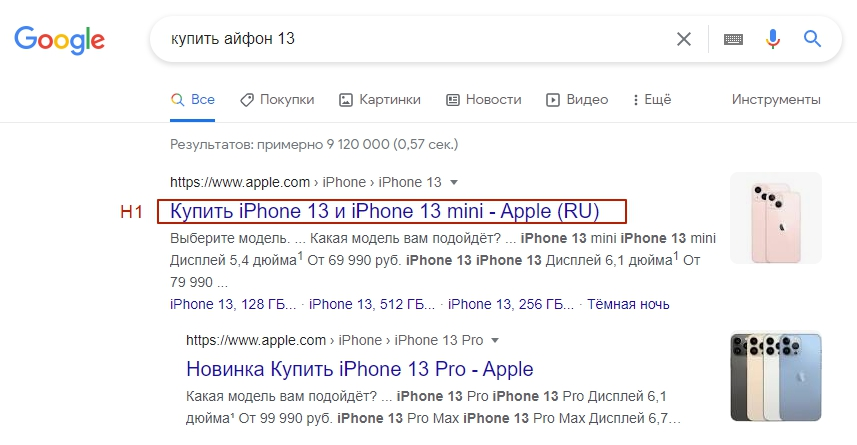Open 'Новинка Купить iPhone 13 Pro' result

pyautogui.click(x=360, y=369)
